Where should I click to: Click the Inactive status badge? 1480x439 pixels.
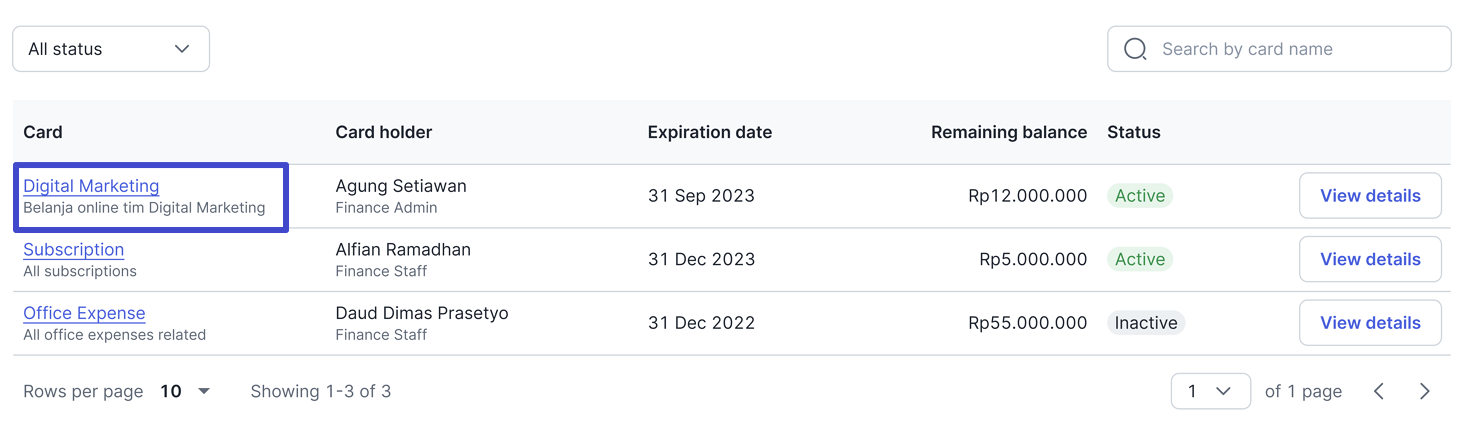pos(1146,323)
